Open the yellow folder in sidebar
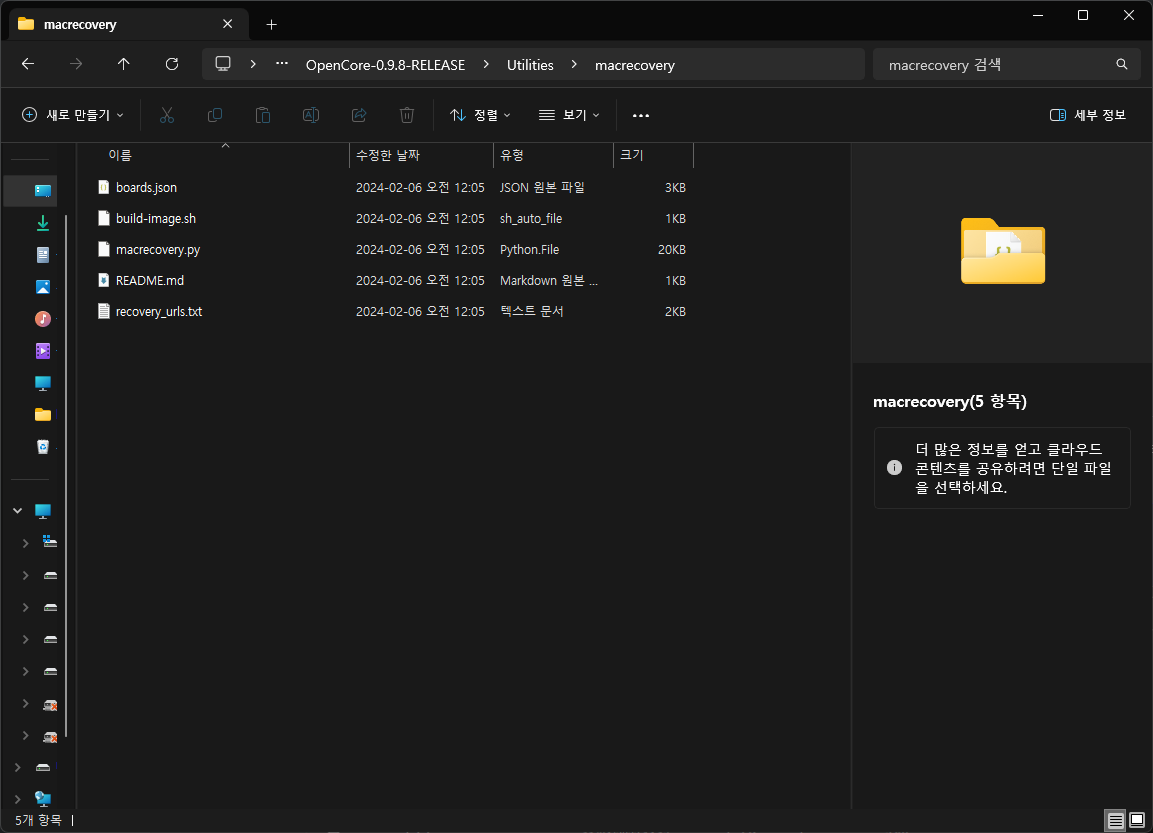Image resolution: width=1153 pixels, height=833 pixels. click(43, 415)
